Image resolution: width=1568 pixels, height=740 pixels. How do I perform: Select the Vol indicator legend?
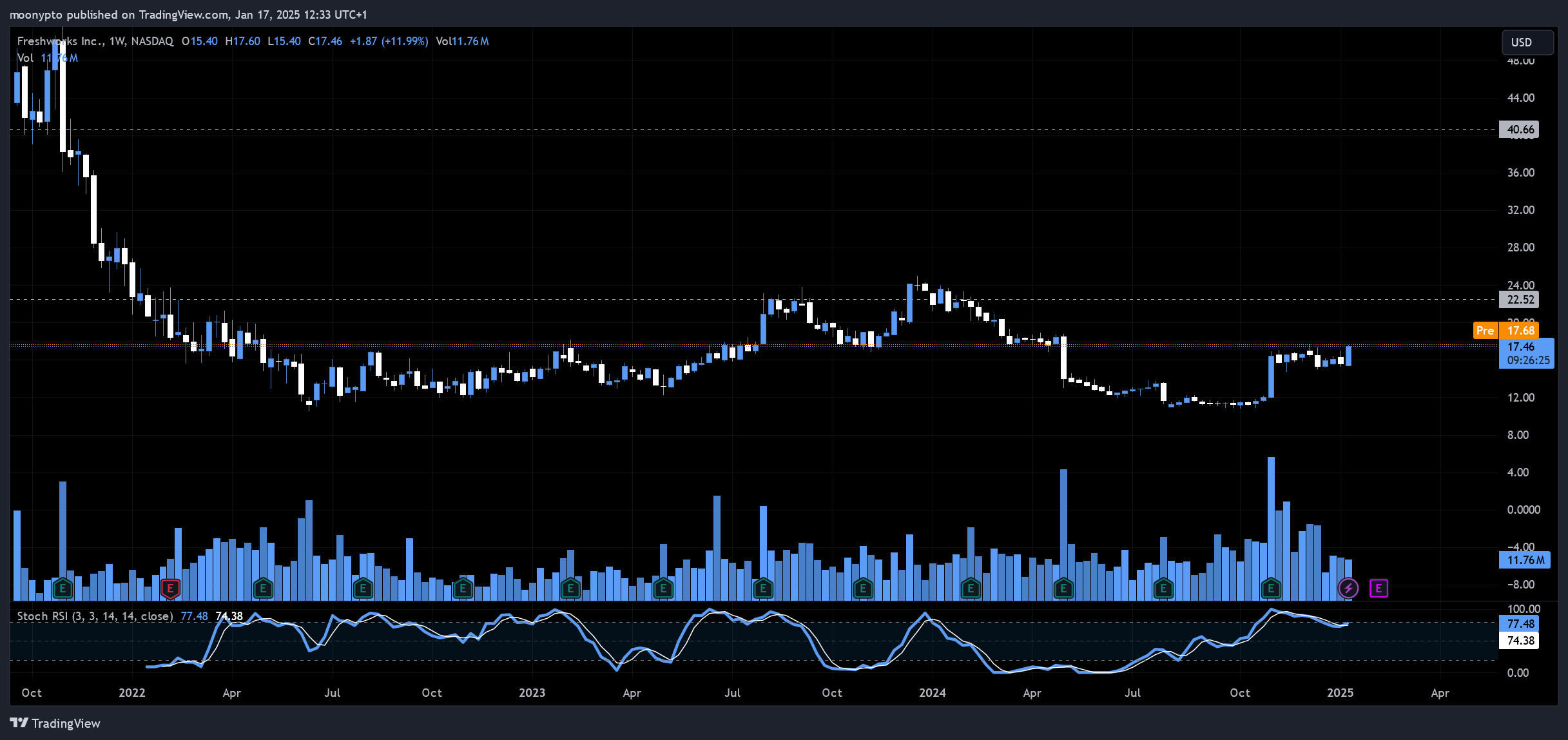(x=47, y=58)
